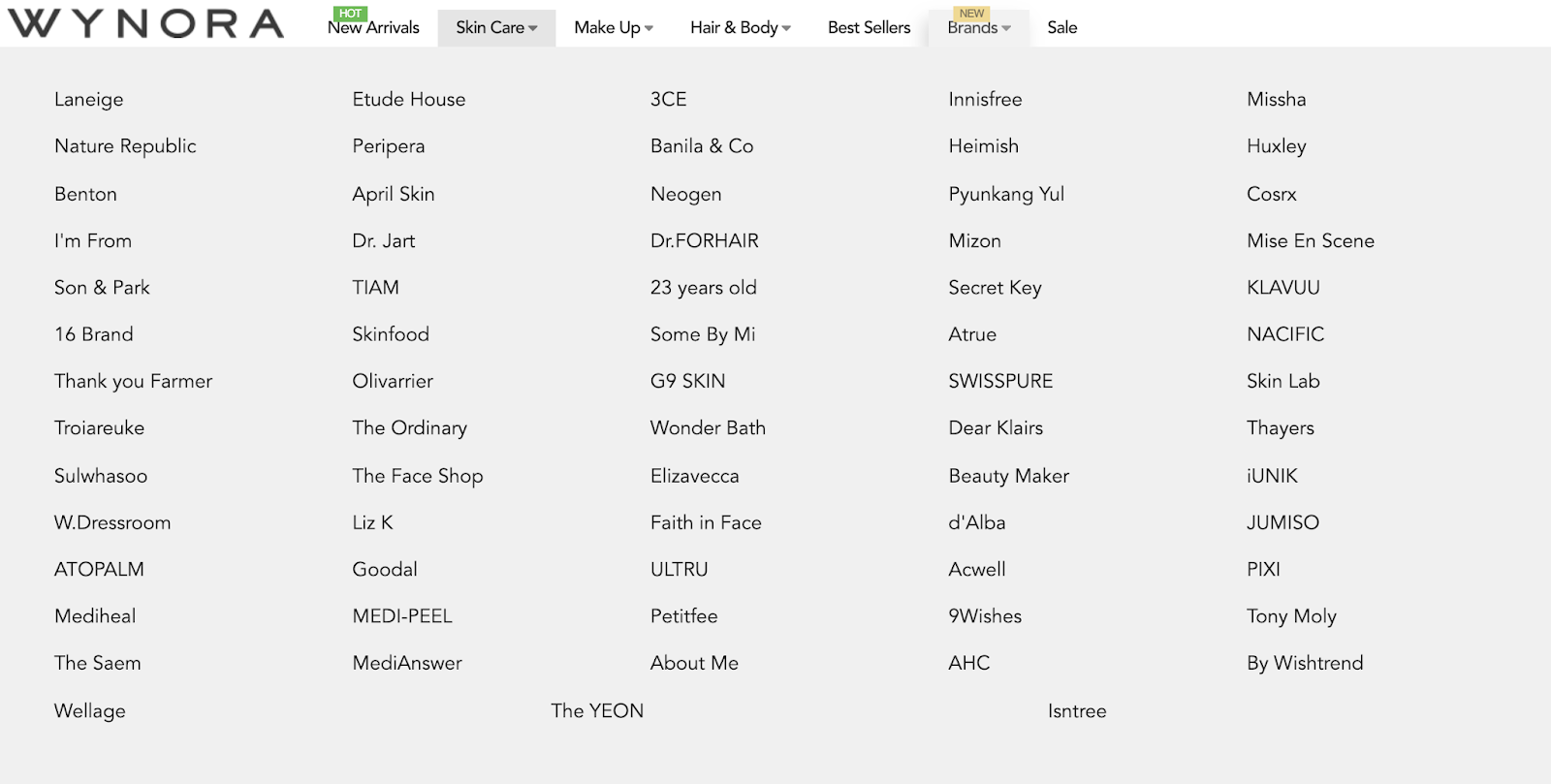Choose the Innisfree brand

pyautogui.click(x=985, y=99)
